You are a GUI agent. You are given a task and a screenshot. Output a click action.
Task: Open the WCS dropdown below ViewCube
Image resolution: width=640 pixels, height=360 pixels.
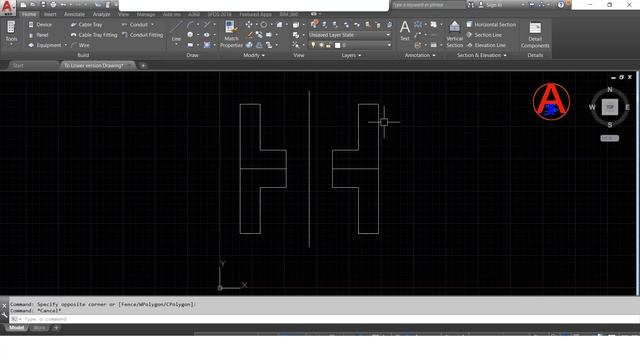(x=609, y=138)
